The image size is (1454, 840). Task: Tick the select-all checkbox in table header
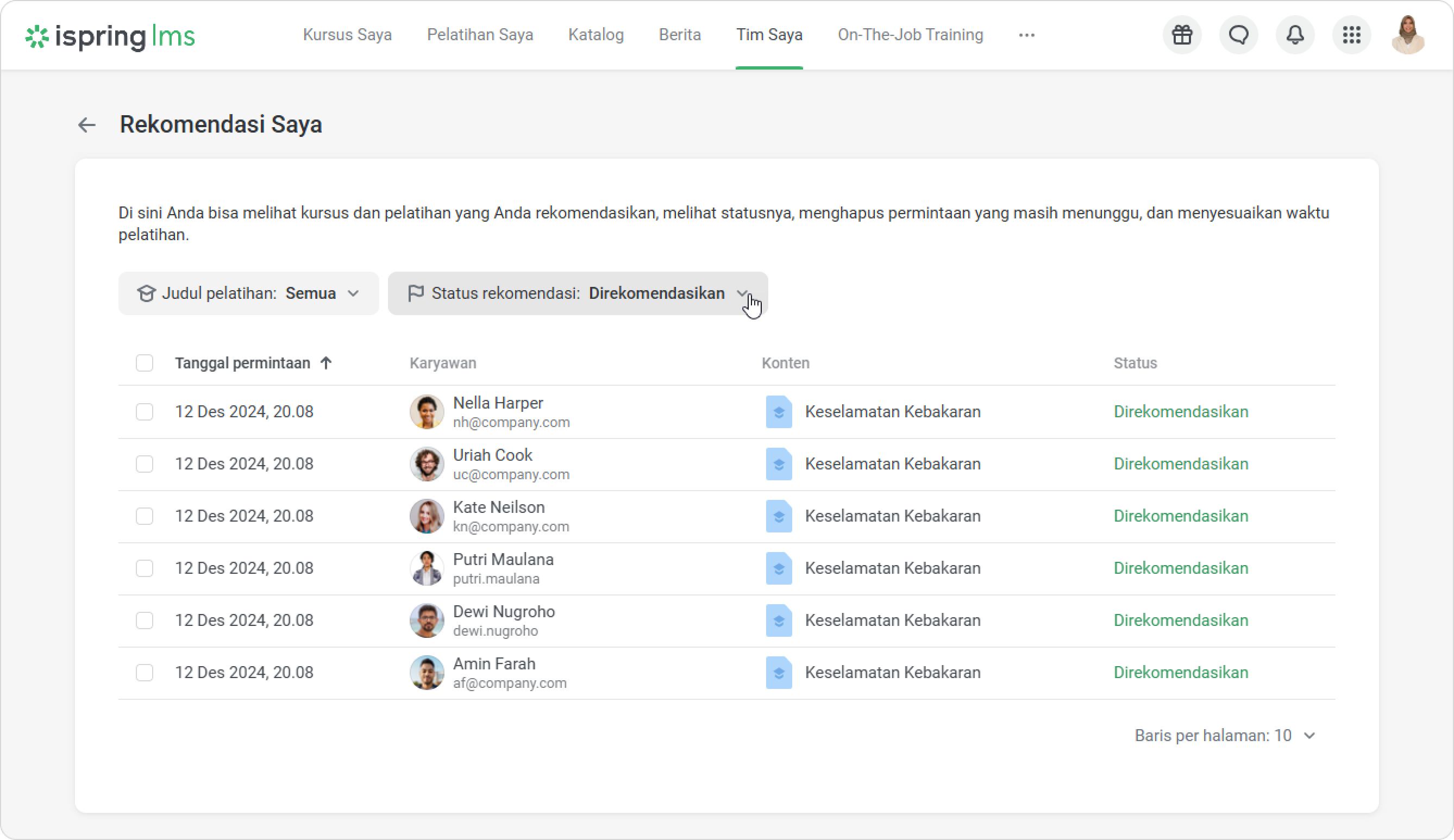tap(144, 363)
